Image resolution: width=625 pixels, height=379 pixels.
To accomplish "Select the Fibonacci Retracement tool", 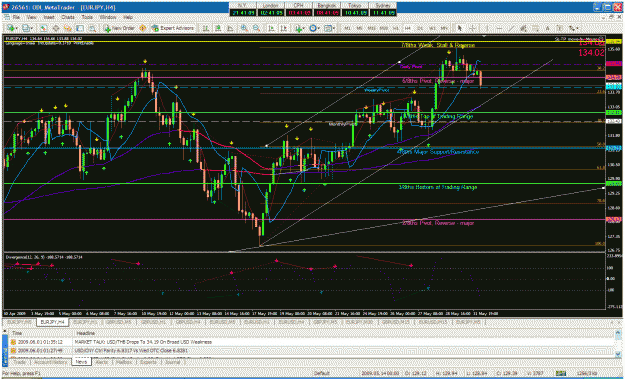I will point(535,28).
